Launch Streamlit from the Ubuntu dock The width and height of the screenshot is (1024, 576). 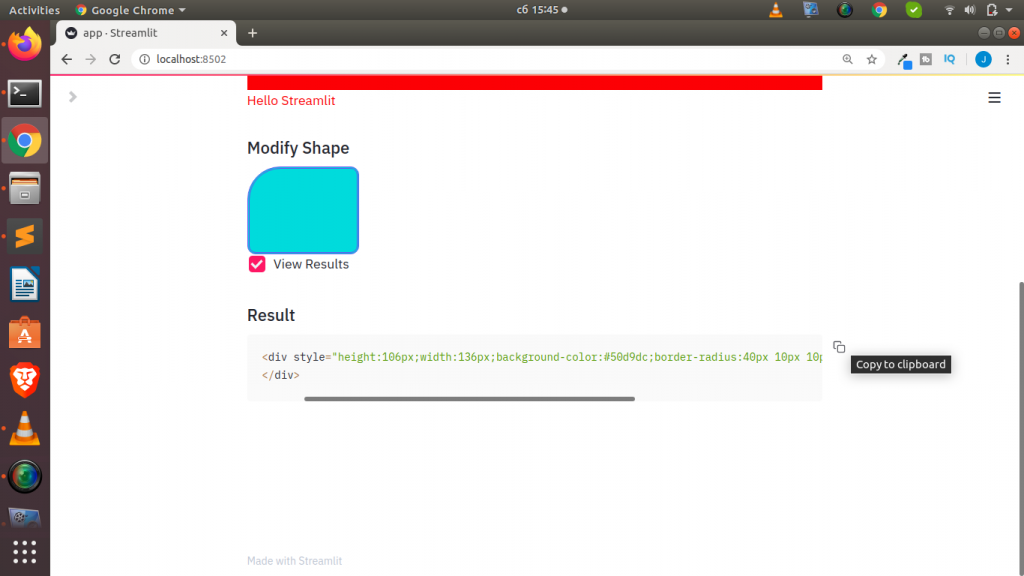pyautogui.click(x=23, y=236)
